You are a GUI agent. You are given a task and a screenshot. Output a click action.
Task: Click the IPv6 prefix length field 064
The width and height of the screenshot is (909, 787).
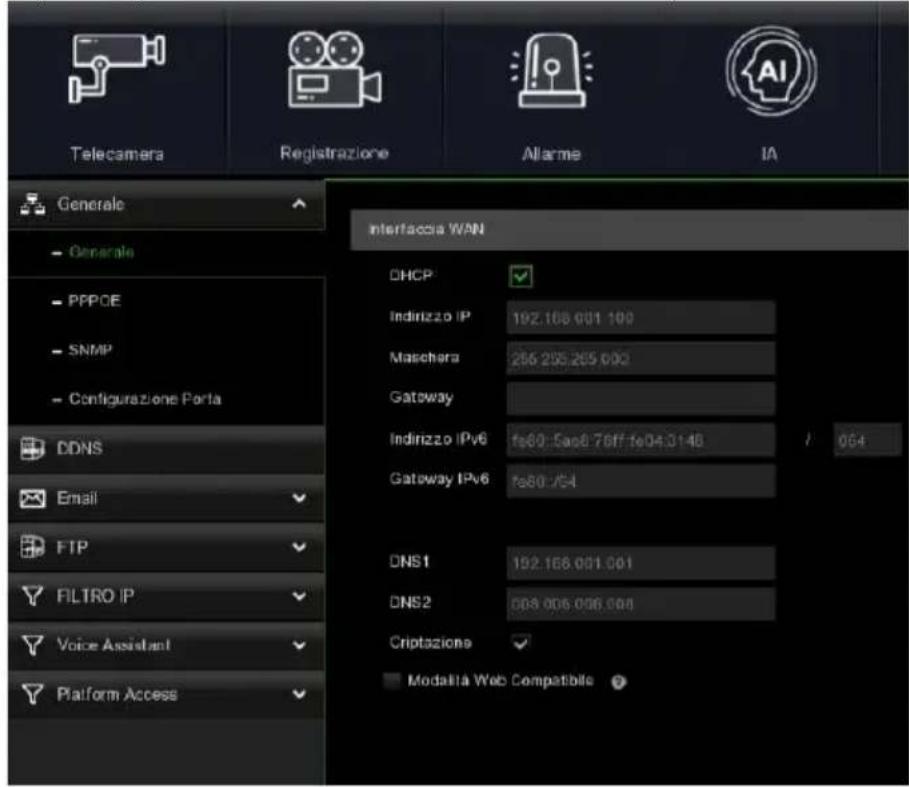coord(867,440)
